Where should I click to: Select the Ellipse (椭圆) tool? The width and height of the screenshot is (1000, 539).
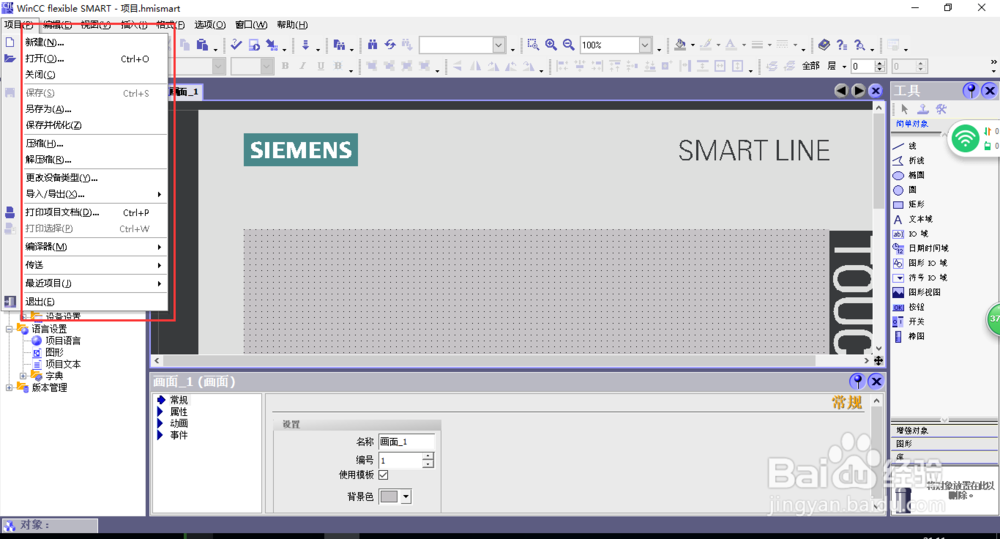[908, 175]
